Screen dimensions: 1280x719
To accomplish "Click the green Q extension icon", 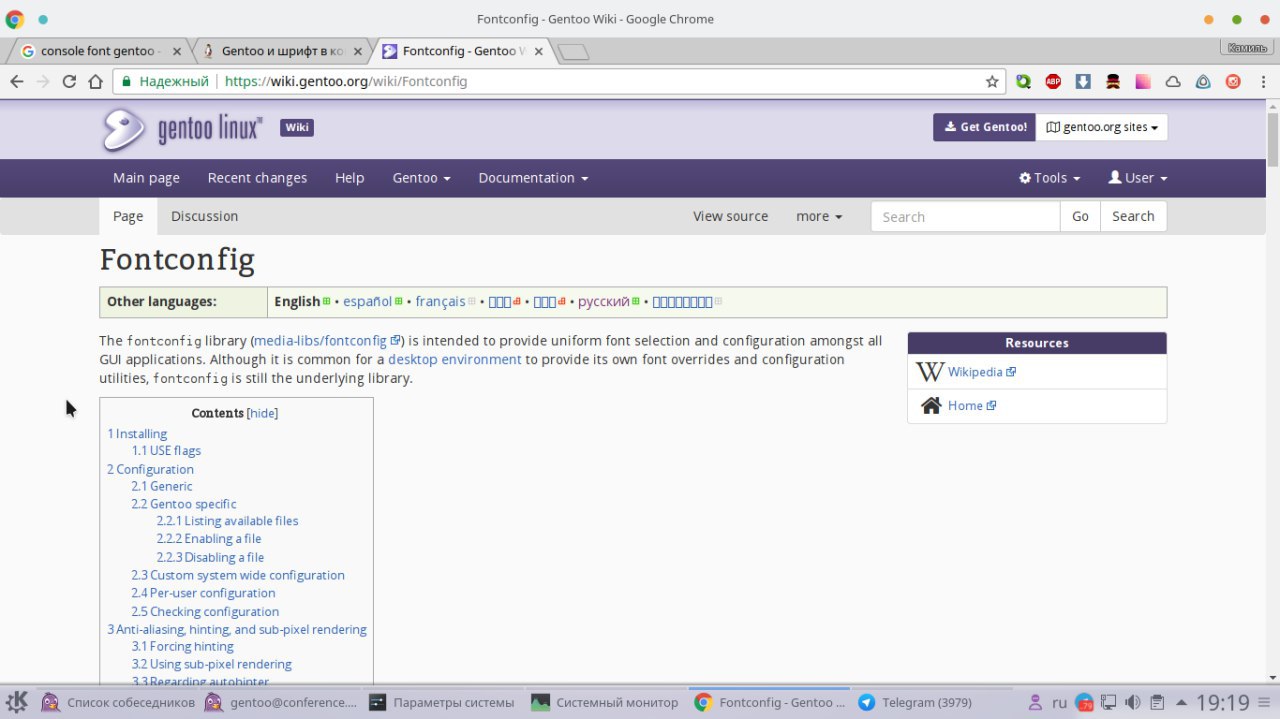I will pos(1023,82).
